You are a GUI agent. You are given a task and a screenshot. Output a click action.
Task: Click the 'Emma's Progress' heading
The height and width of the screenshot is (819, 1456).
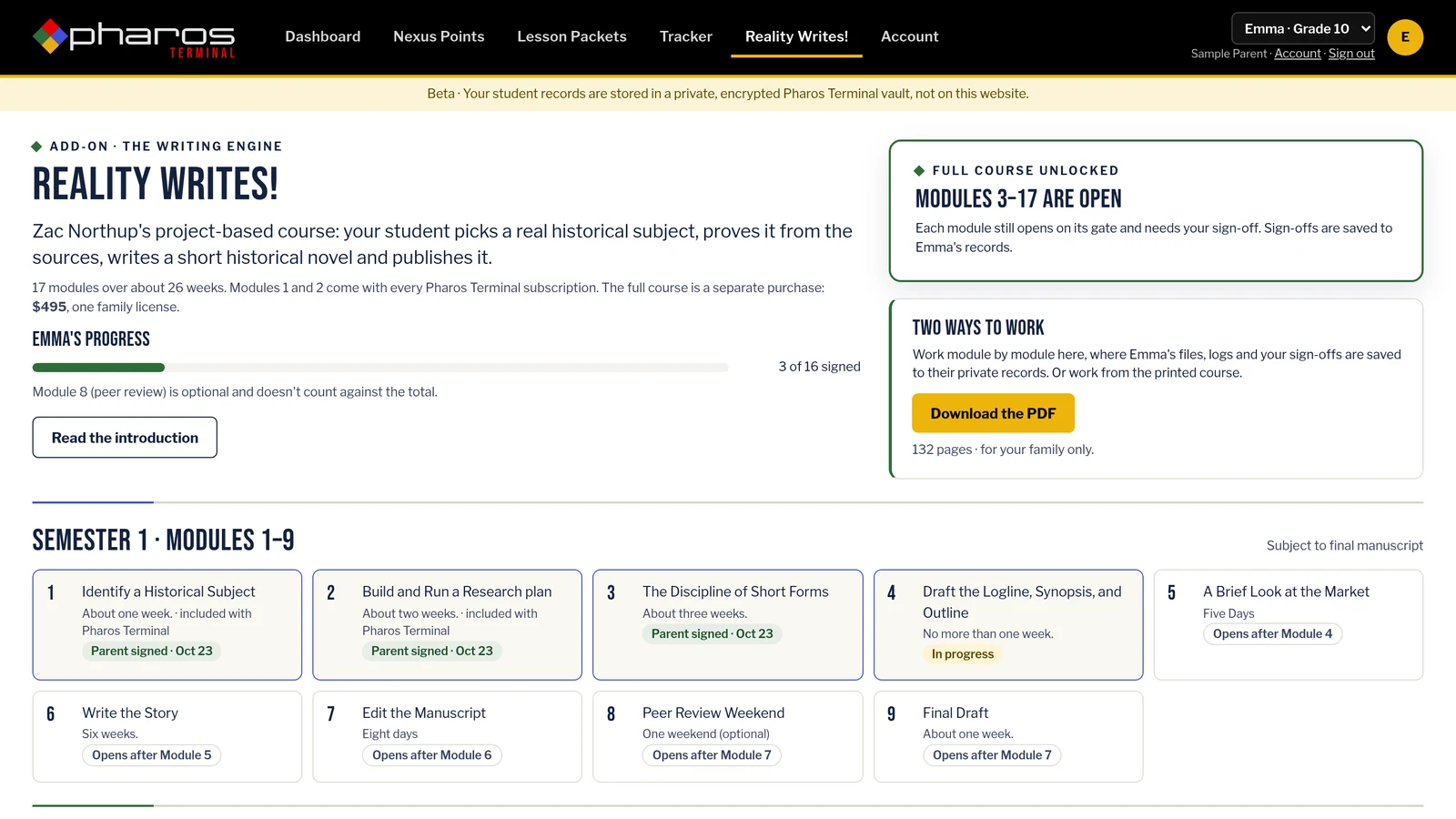(x=91, y=339)
